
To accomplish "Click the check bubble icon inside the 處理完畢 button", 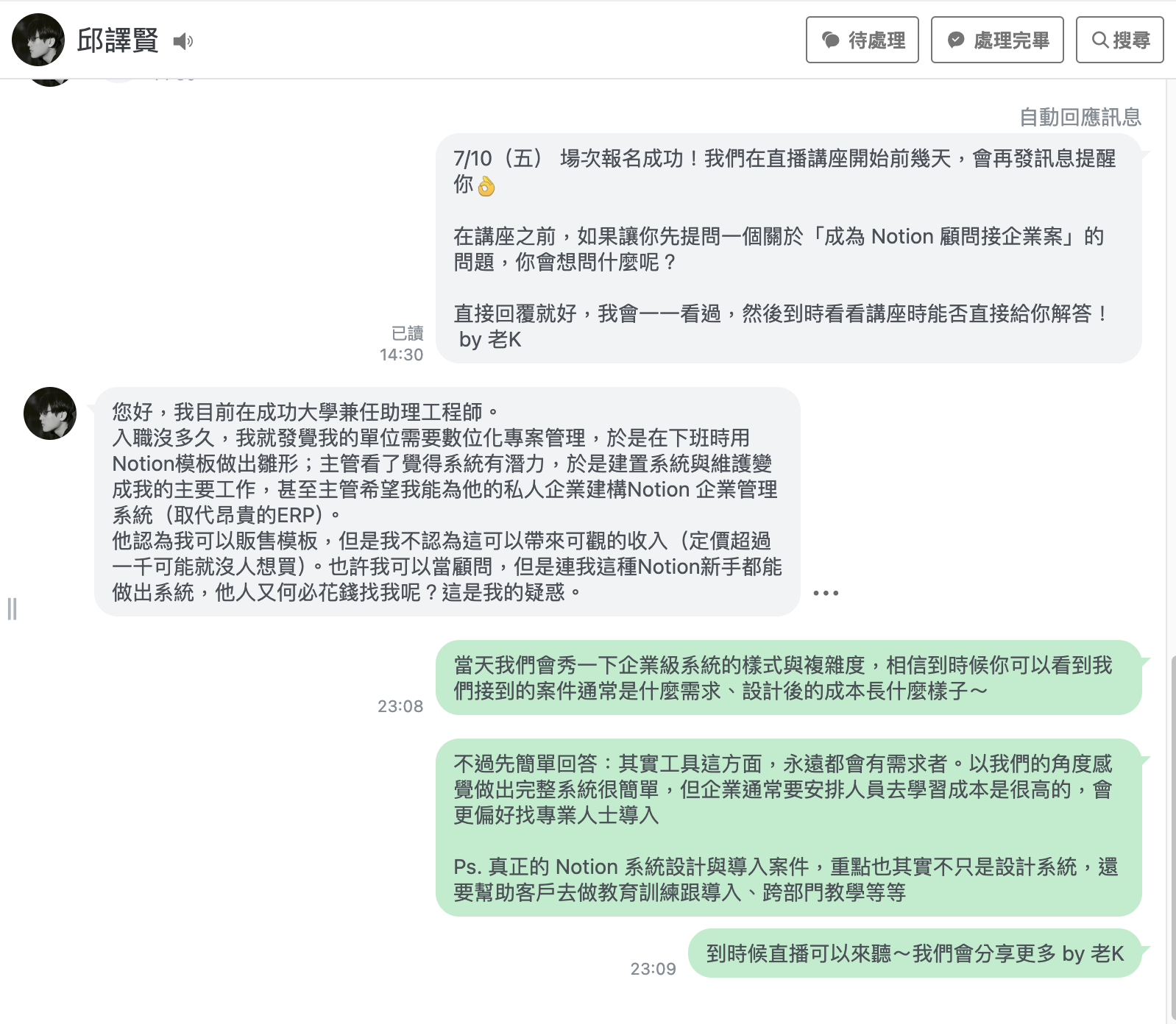I will (x=956, y=40).
